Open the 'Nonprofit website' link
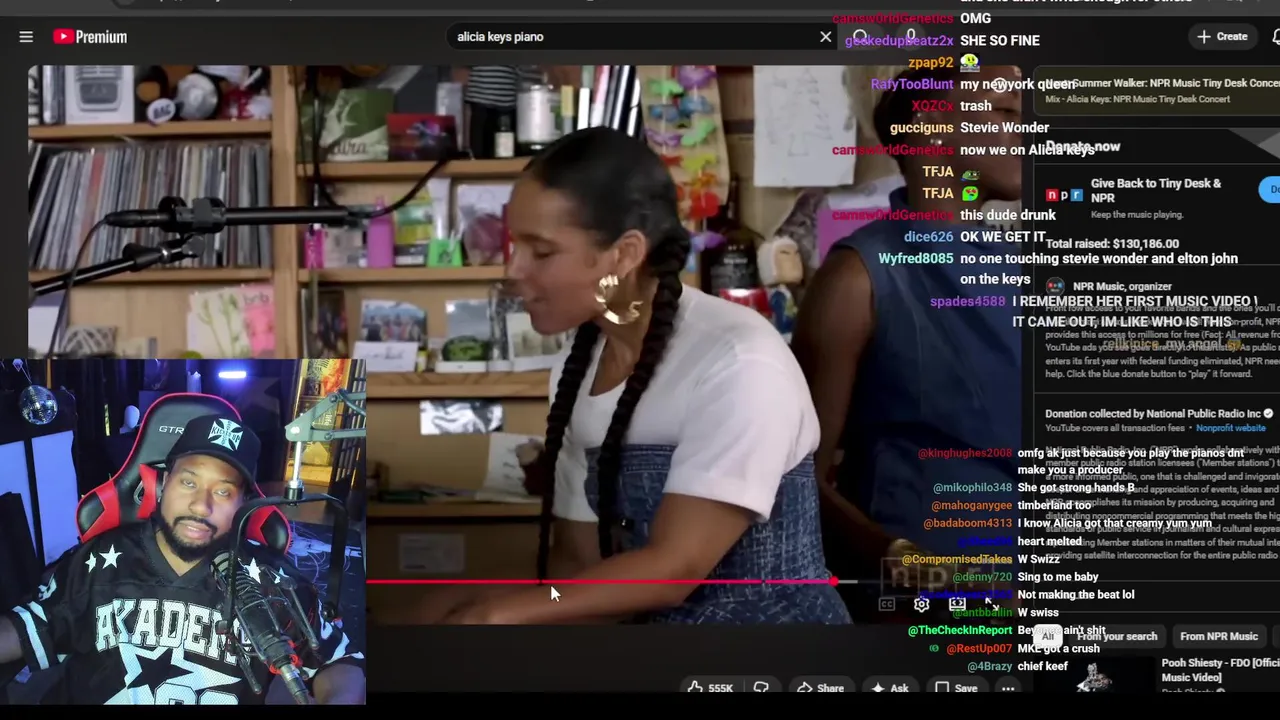 (1230, 428)
